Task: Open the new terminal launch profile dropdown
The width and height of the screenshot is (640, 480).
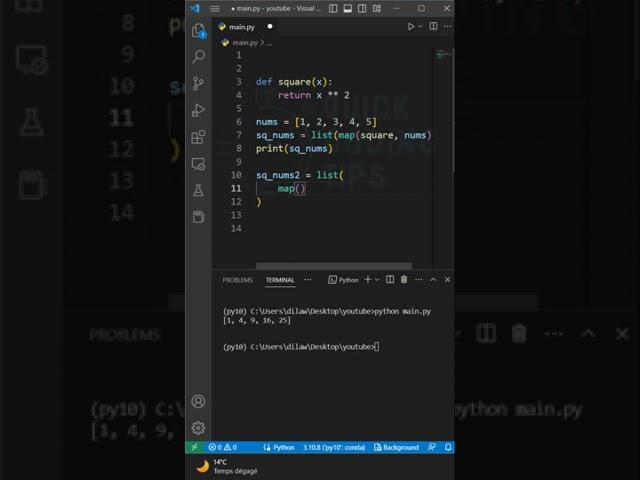Action: (x=379, y=280)
